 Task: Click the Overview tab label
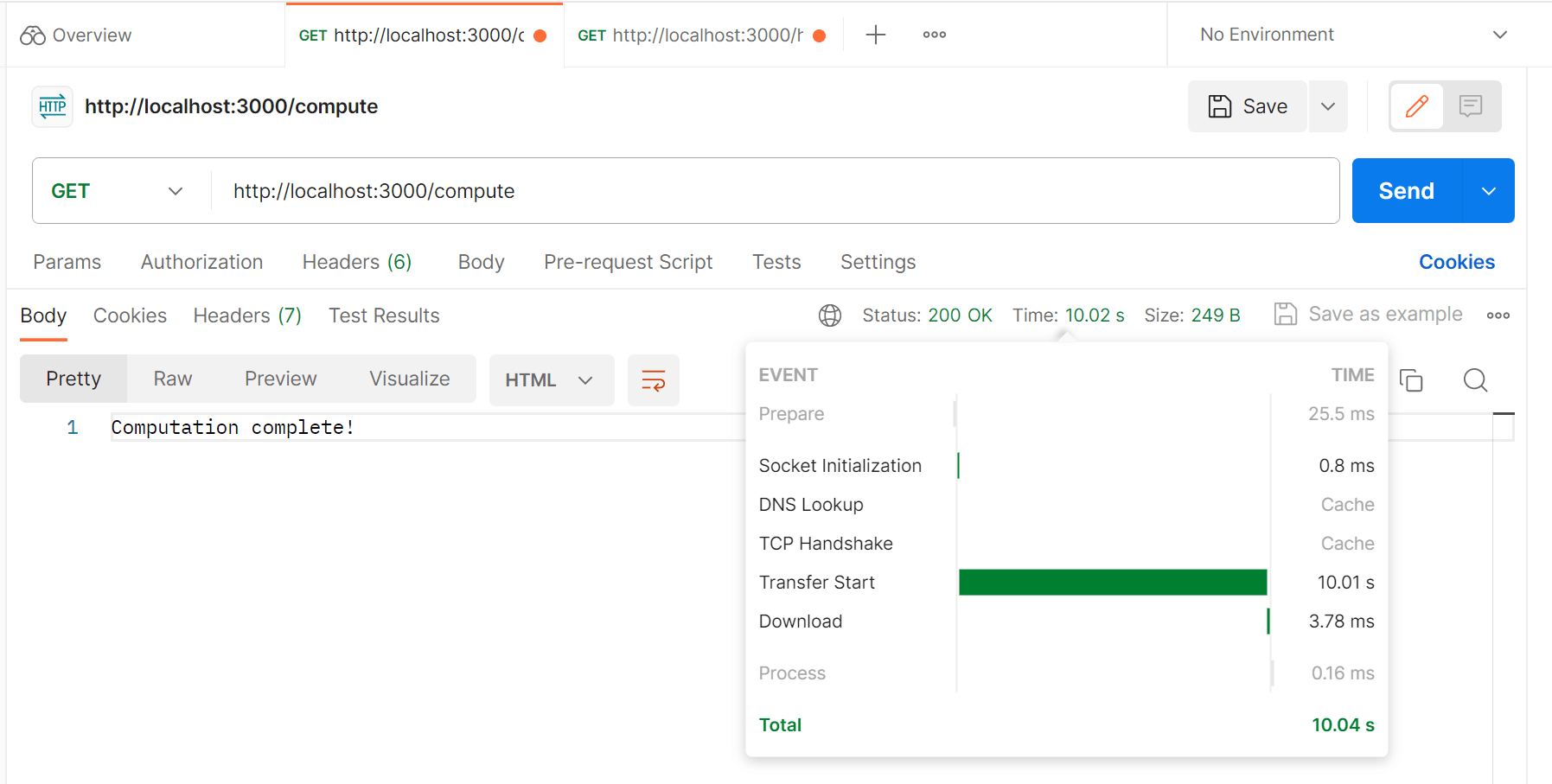(92, 35)
